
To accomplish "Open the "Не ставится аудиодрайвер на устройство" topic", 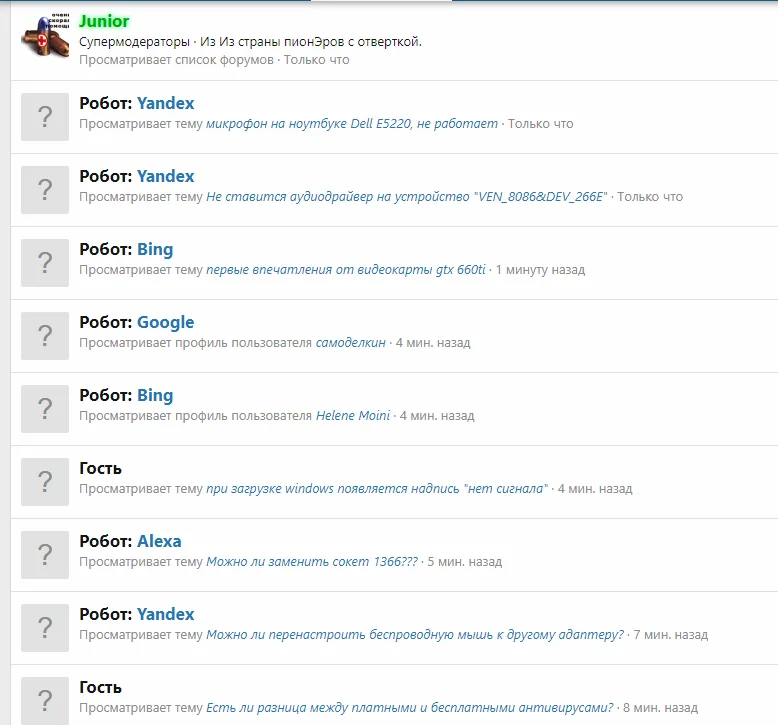I will click(407, 197).
